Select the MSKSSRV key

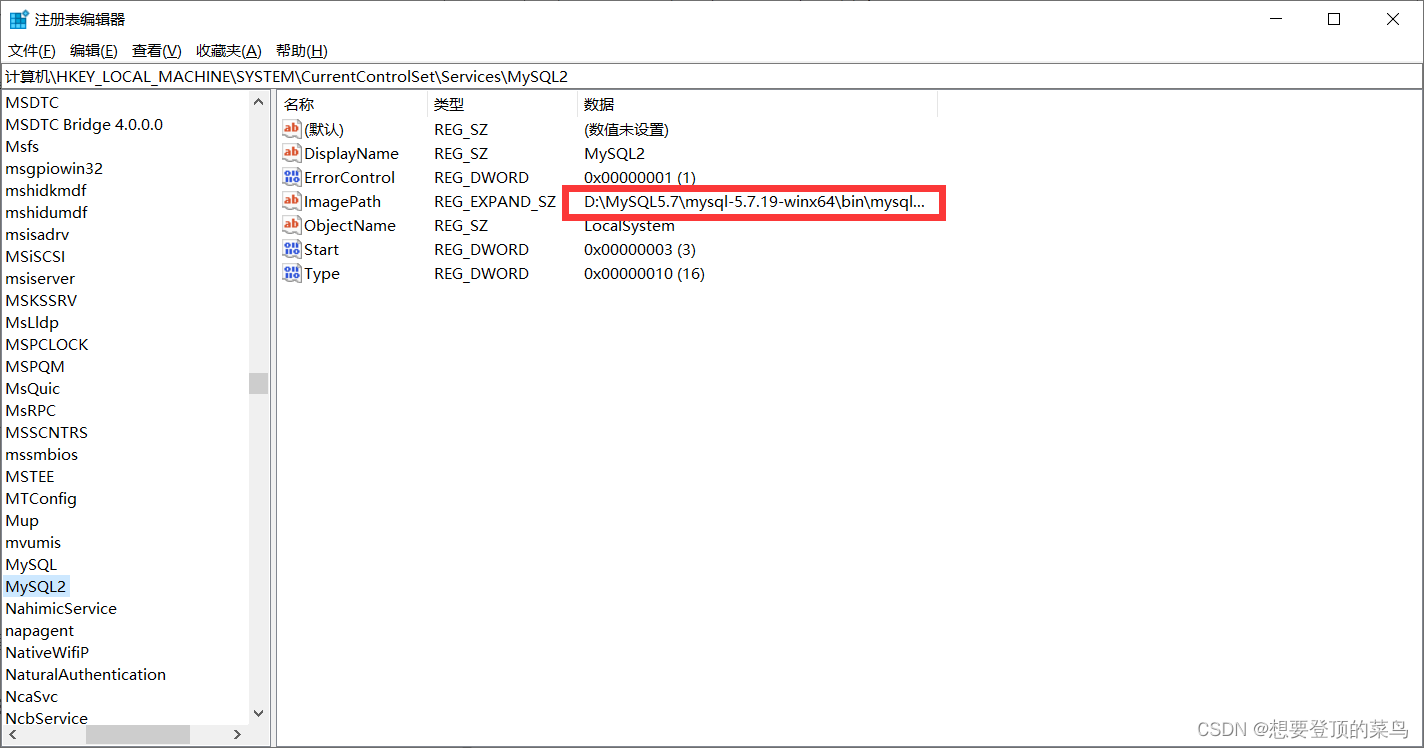tap(41, 300)
